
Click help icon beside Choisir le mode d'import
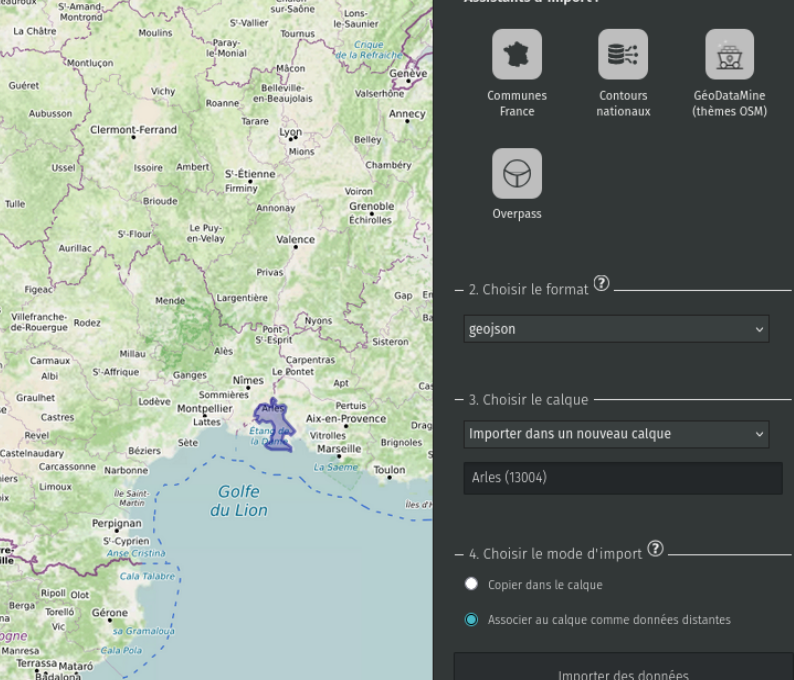655,548
